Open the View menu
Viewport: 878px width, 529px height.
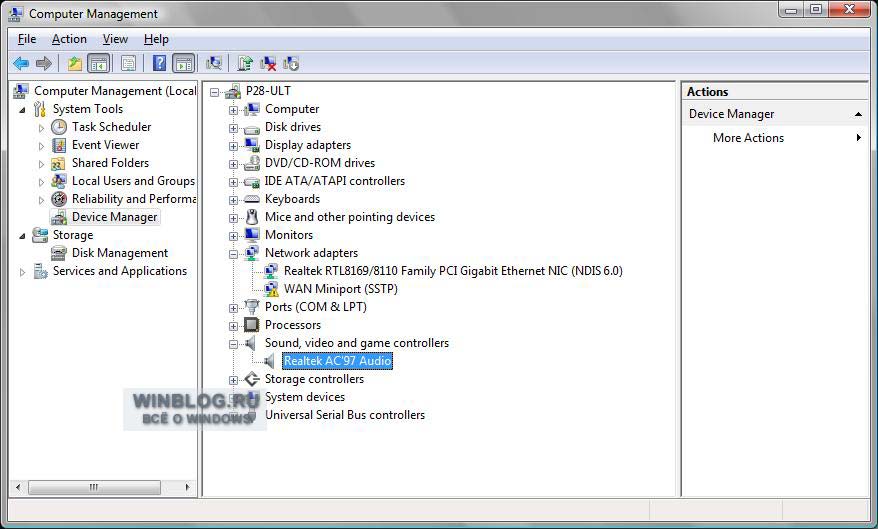[115, 39]
